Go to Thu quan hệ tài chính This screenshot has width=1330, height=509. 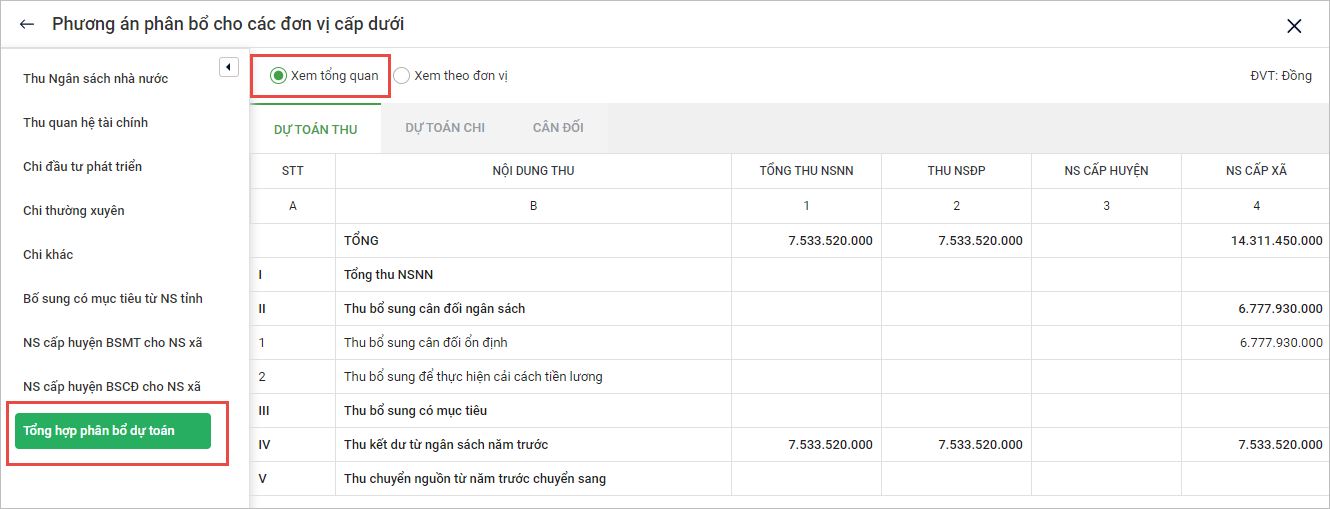86,123
